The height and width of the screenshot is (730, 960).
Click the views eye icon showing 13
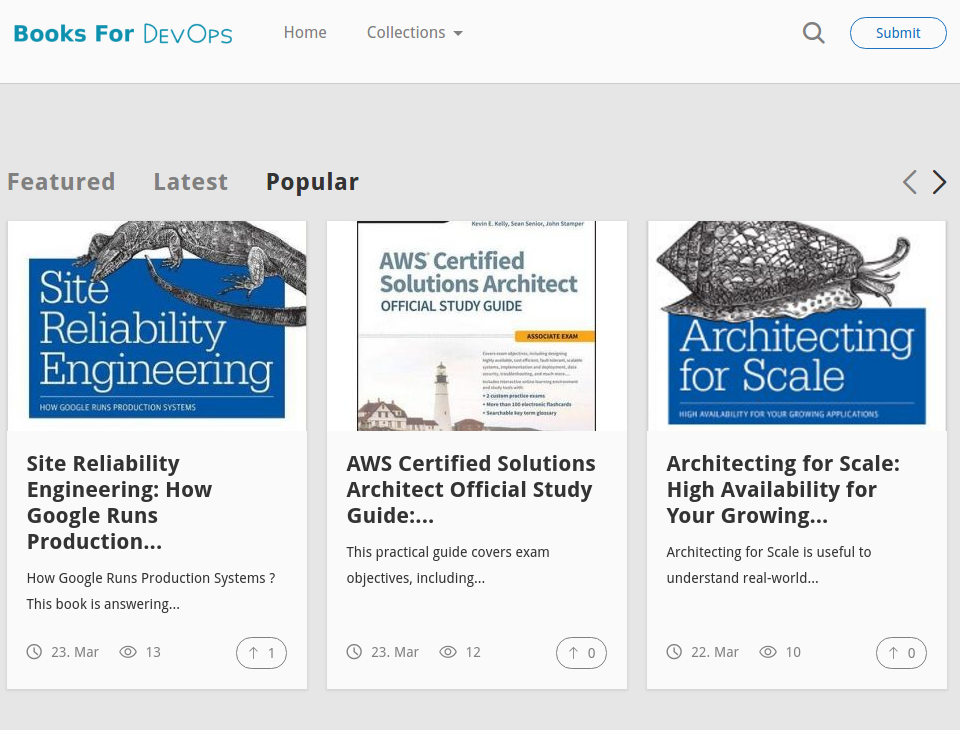pos(128,651)
